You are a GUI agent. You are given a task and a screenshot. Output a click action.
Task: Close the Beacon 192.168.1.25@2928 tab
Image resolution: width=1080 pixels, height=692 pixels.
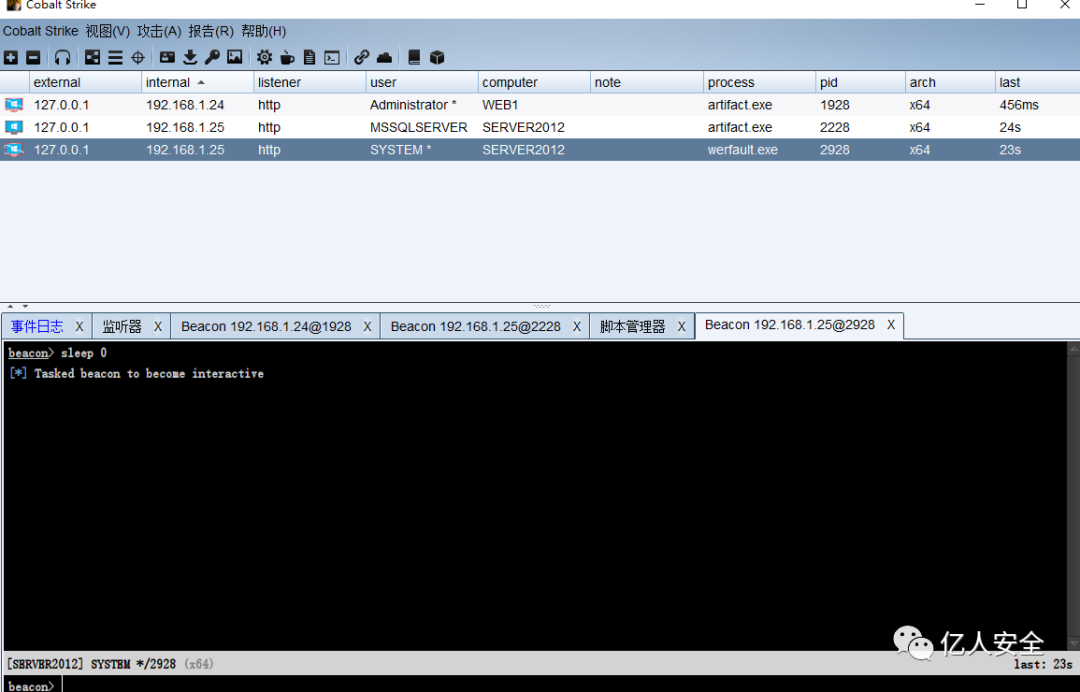click(891, 325)
